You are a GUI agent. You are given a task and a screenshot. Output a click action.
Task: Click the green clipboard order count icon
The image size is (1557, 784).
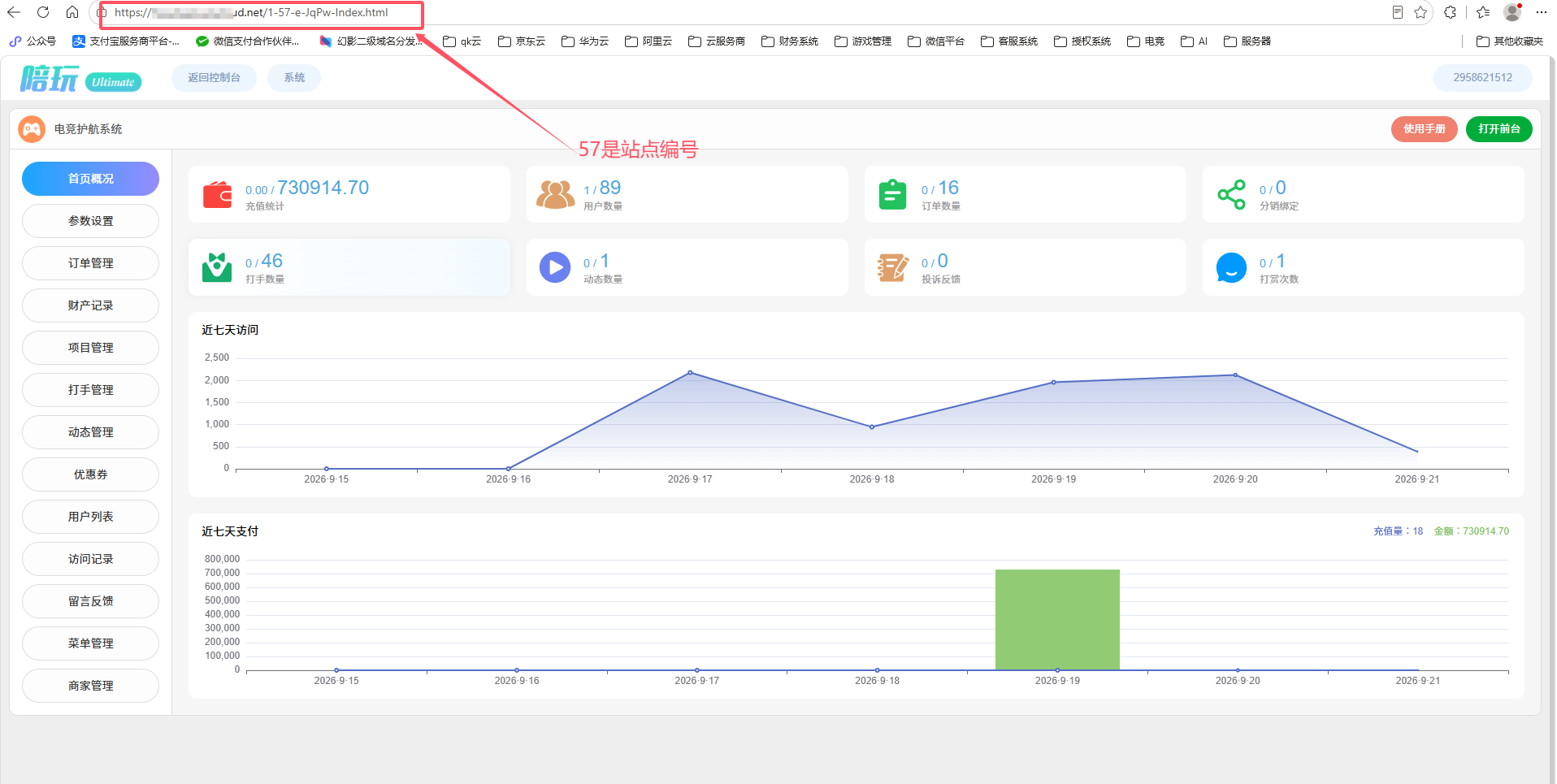(892, 195)
